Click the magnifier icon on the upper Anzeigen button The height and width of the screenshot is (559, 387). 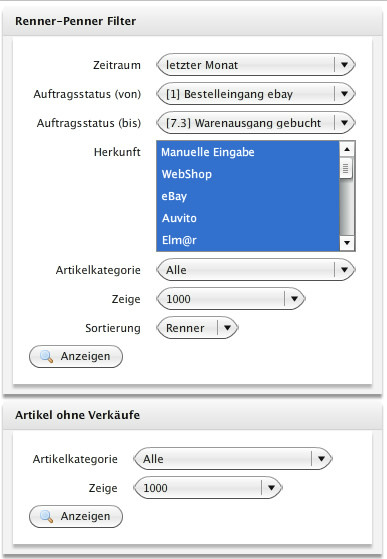[46, 356]
